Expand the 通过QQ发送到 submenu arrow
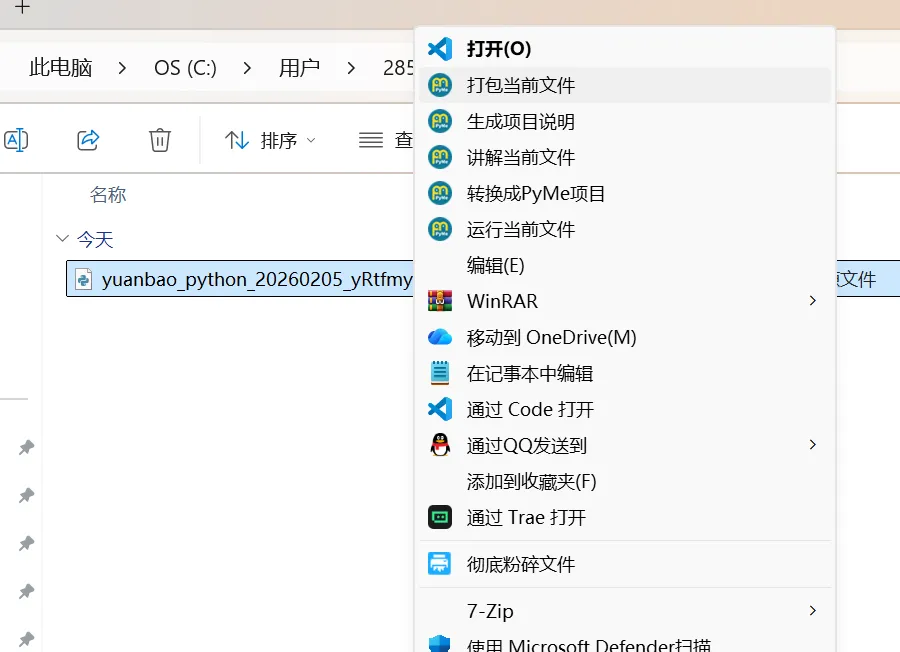The width and height of the screenshot is (900, 652). tap(812, 445)
